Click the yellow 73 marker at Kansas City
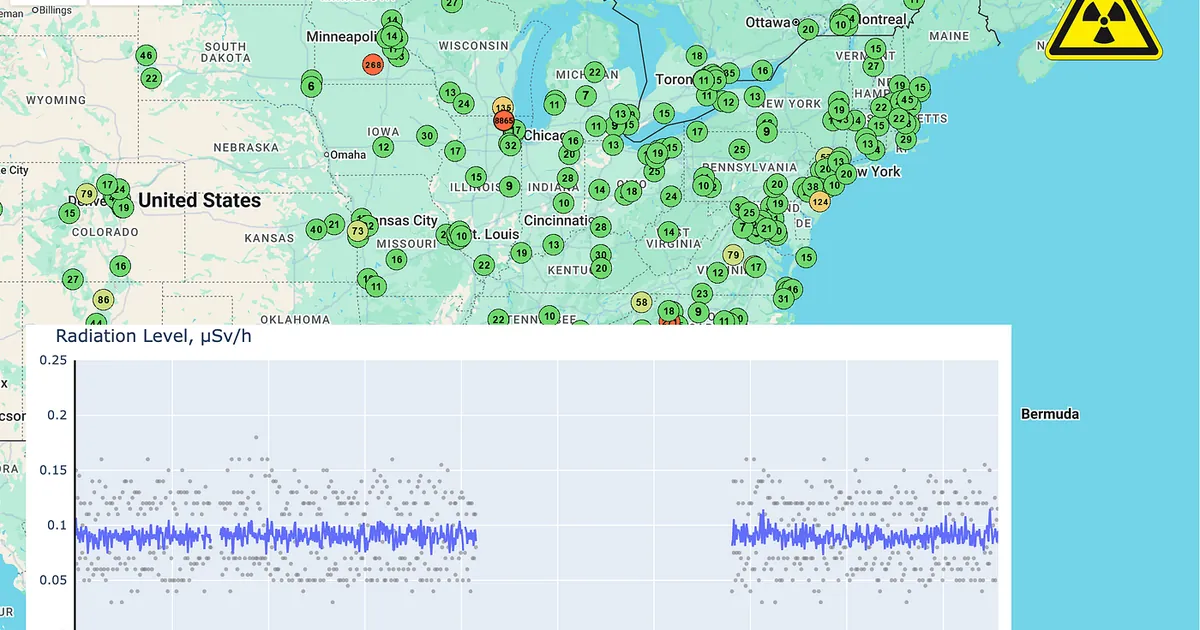Viewport: 1200px width, 630px height. [357, 232]
